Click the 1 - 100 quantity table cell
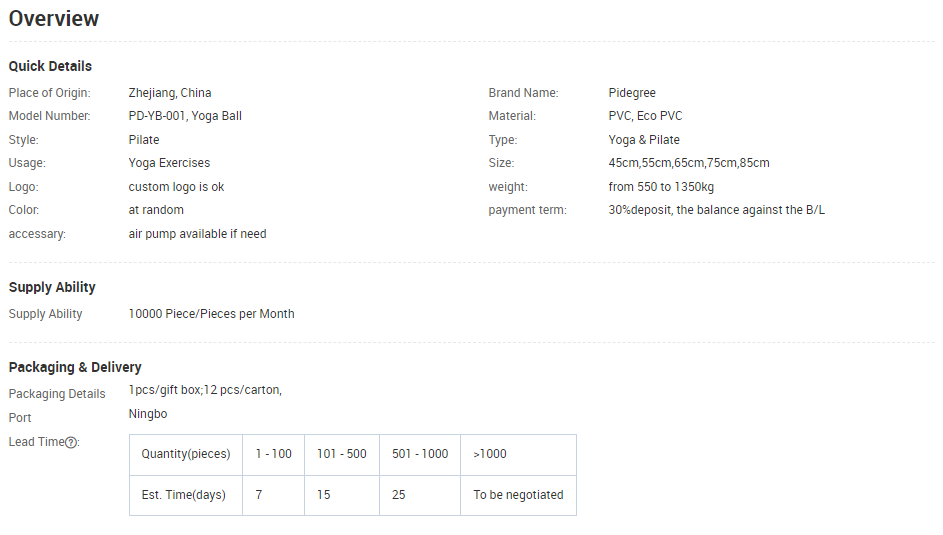The image size is (943, 535). click(x=273, y=454)
